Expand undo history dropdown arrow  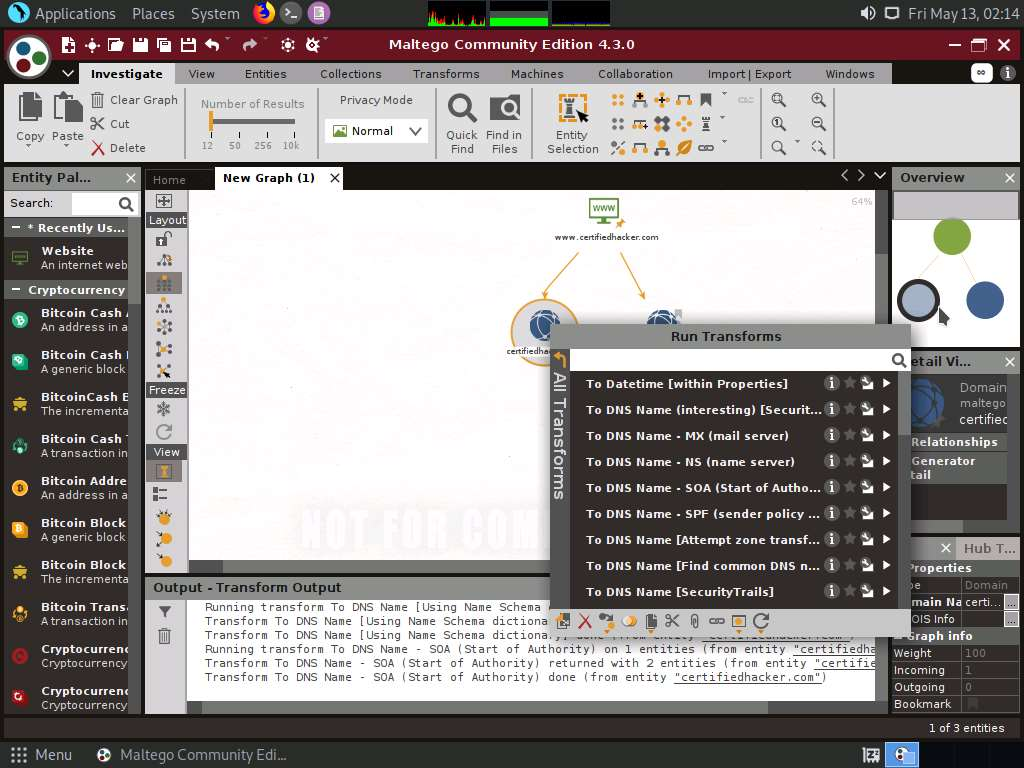point(227,39)
